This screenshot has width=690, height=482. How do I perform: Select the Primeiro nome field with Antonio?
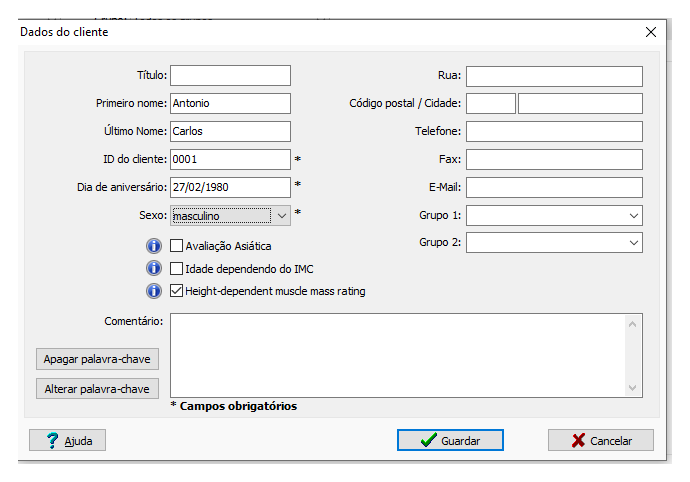[x=231, y=103]
